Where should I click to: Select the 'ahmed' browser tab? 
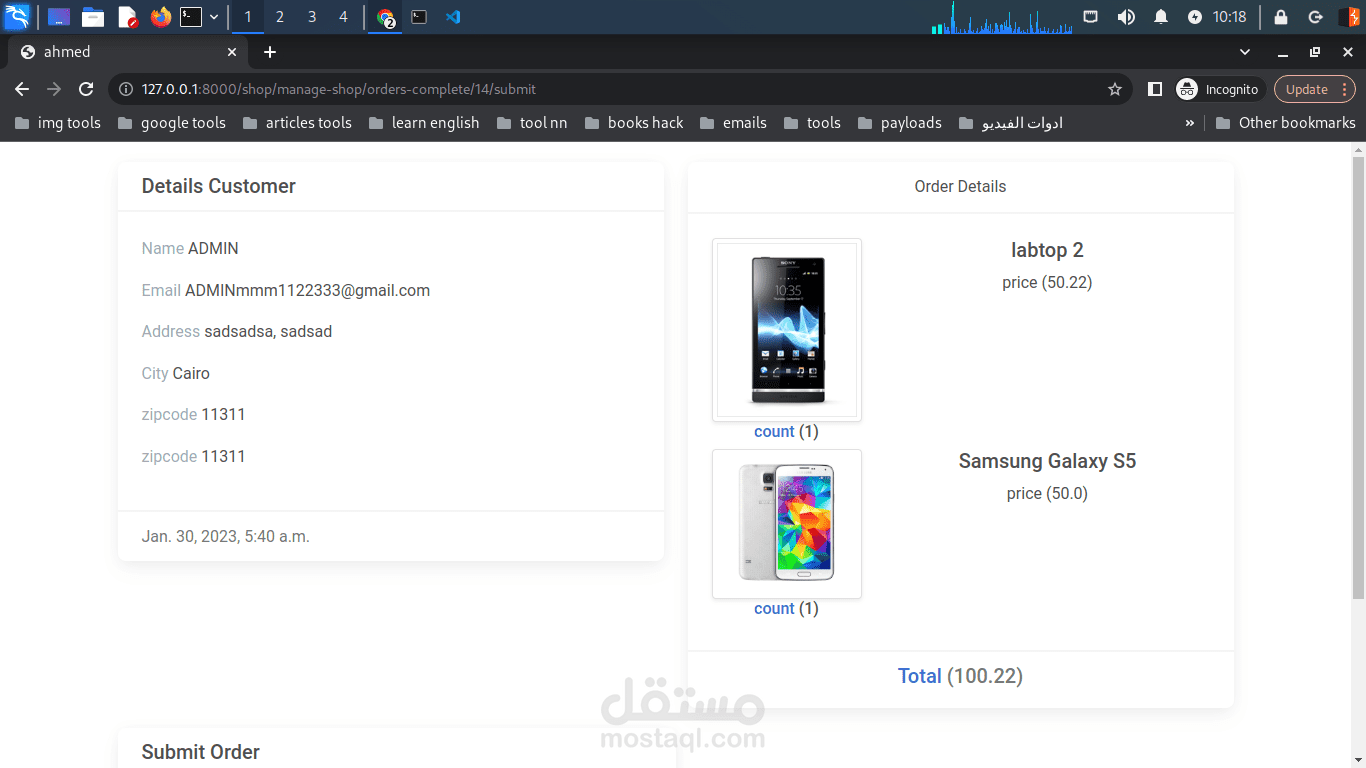(128, 52)
